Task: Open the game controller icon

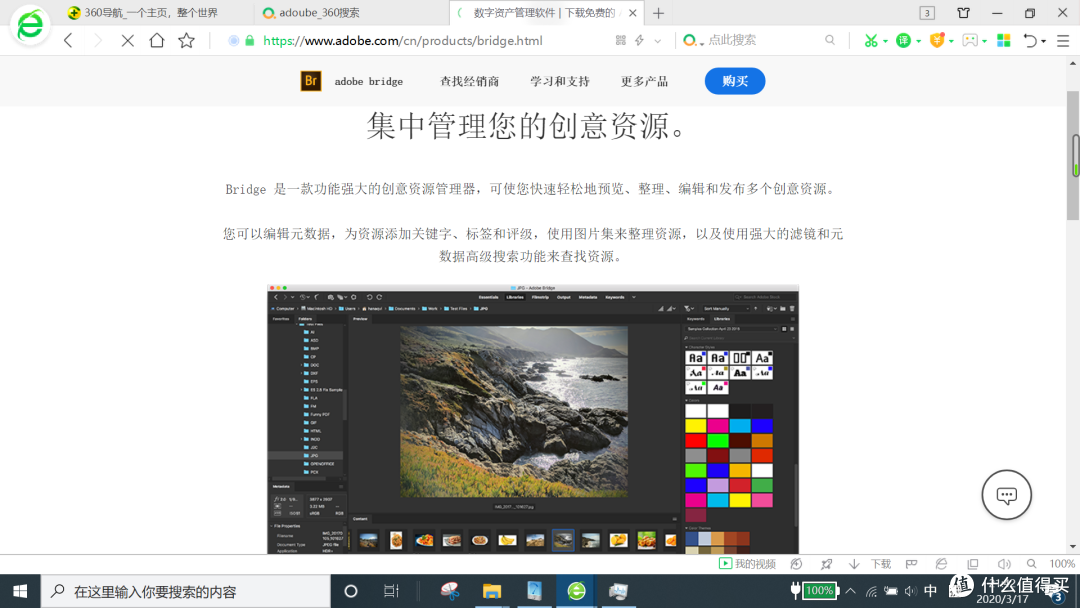Action: [x=970, y=41]
